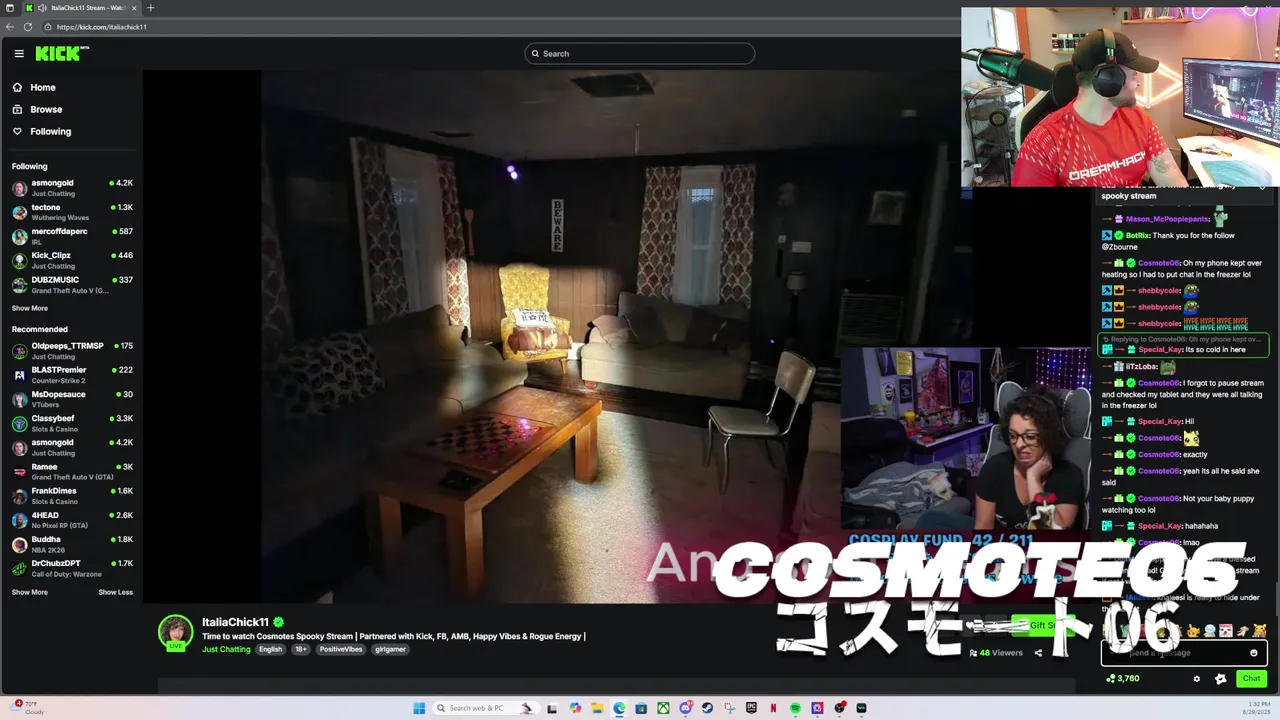
Task: Click ItaliaChick11 streamer avatar
Action: [x=175, y=633]
